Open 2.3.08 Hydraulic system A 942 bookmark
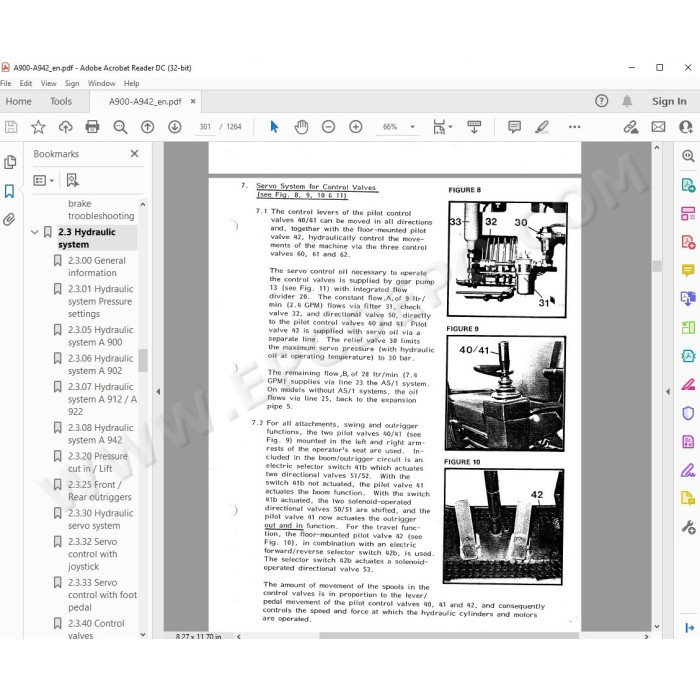The image size is (700, 700). click(101, 434)
